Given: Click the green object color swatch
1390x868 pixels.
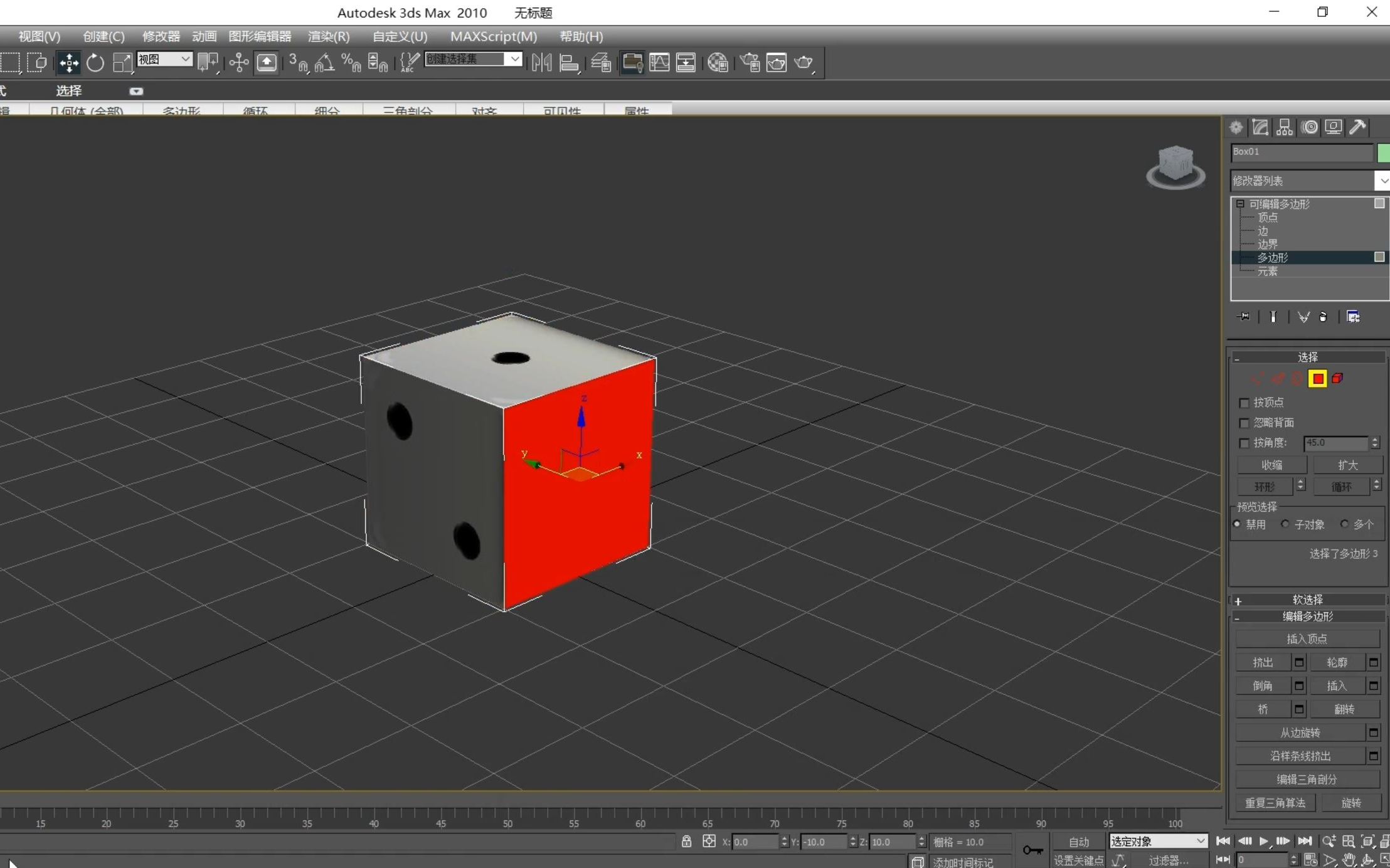Looking at the screenshot, I should tap(1383, 152).
